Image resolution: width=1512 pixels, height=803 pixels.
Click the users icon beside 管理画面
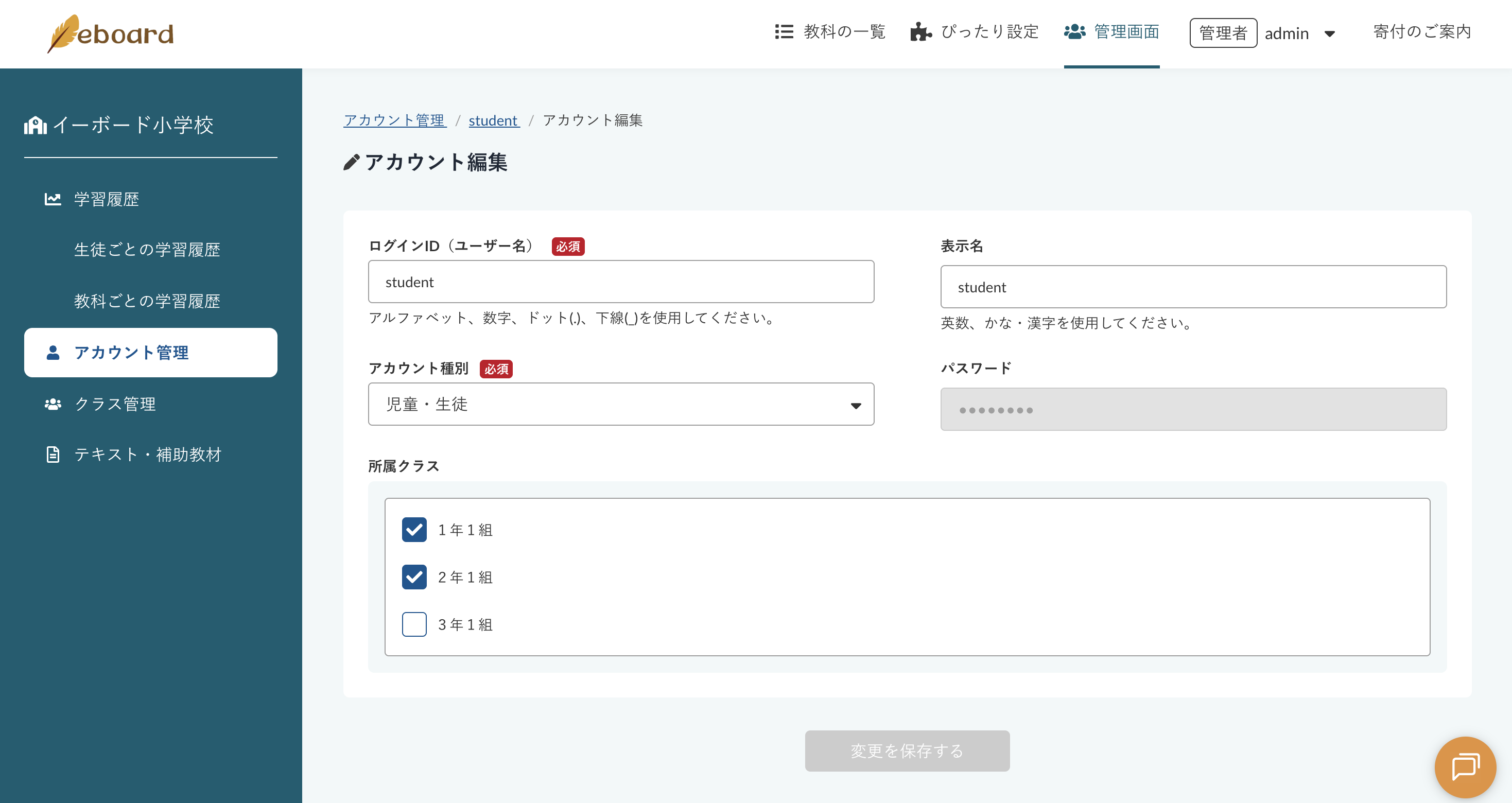pyautogui.click(x=1075, y=32)
